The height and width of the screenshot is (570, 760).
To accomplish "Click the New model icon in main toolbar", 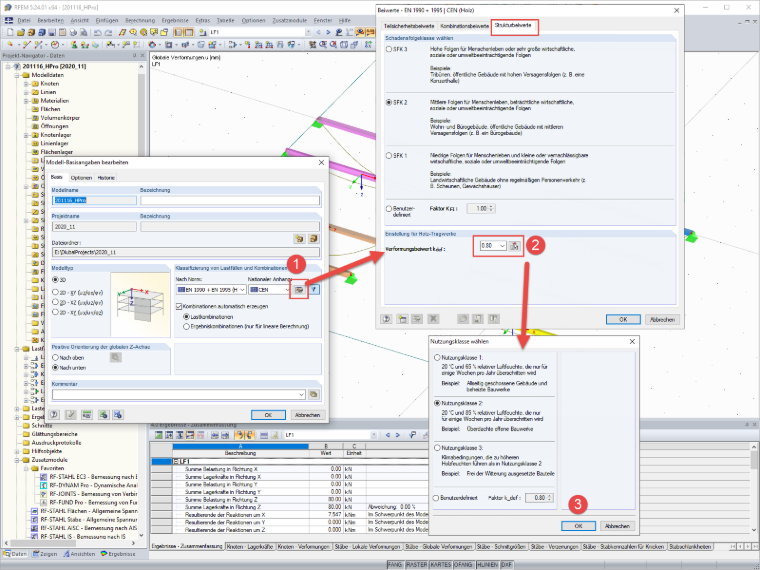I will [x=10, y=32].
